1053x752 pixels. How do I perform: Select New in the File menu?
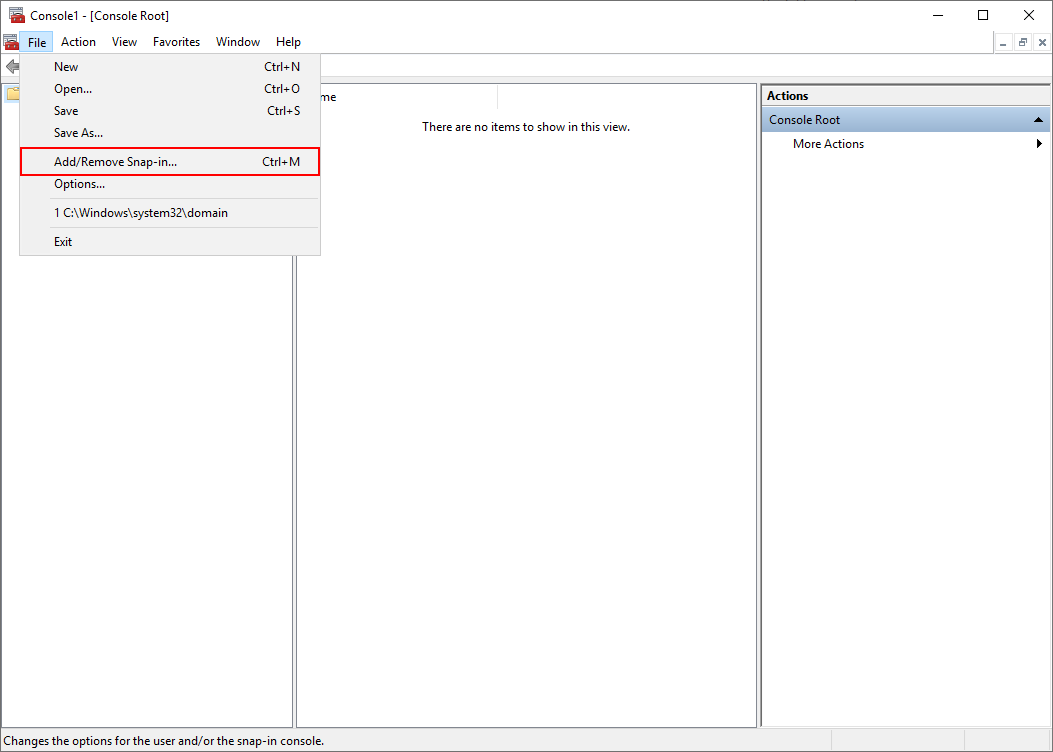pos(66,67)
